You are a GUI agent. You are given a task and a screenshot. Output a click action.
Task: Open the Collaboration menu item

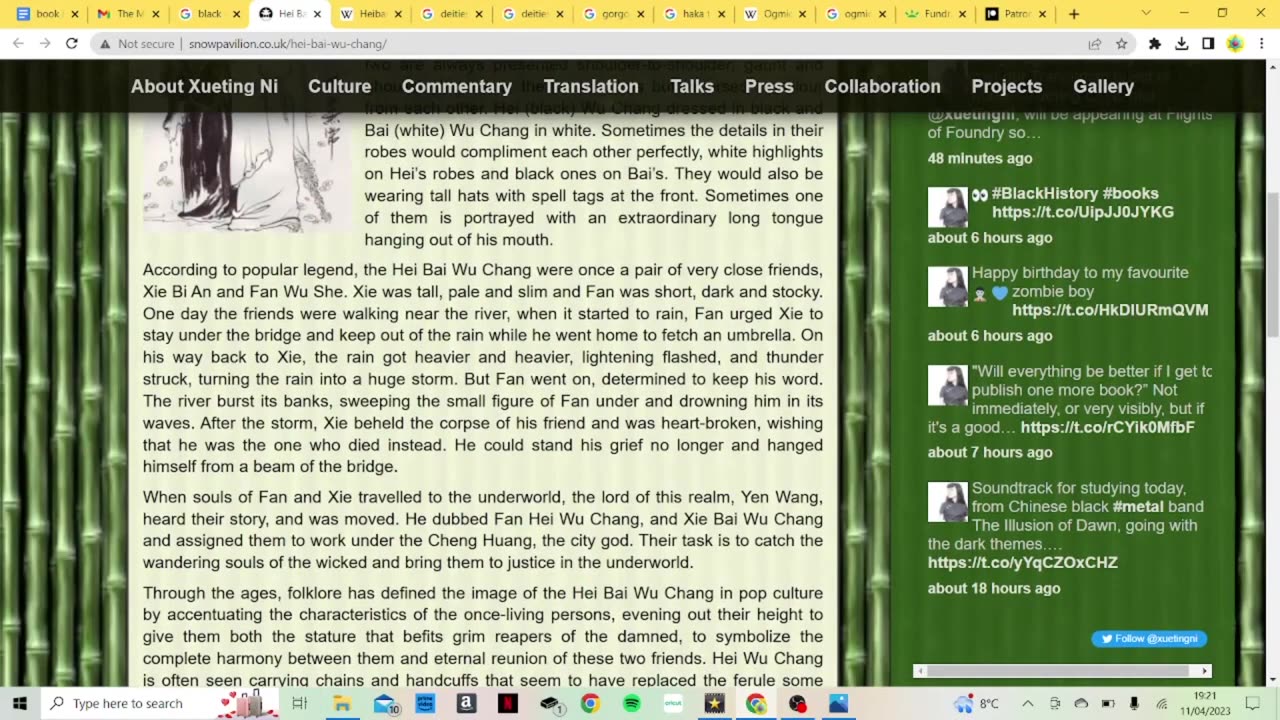[882, 86]
